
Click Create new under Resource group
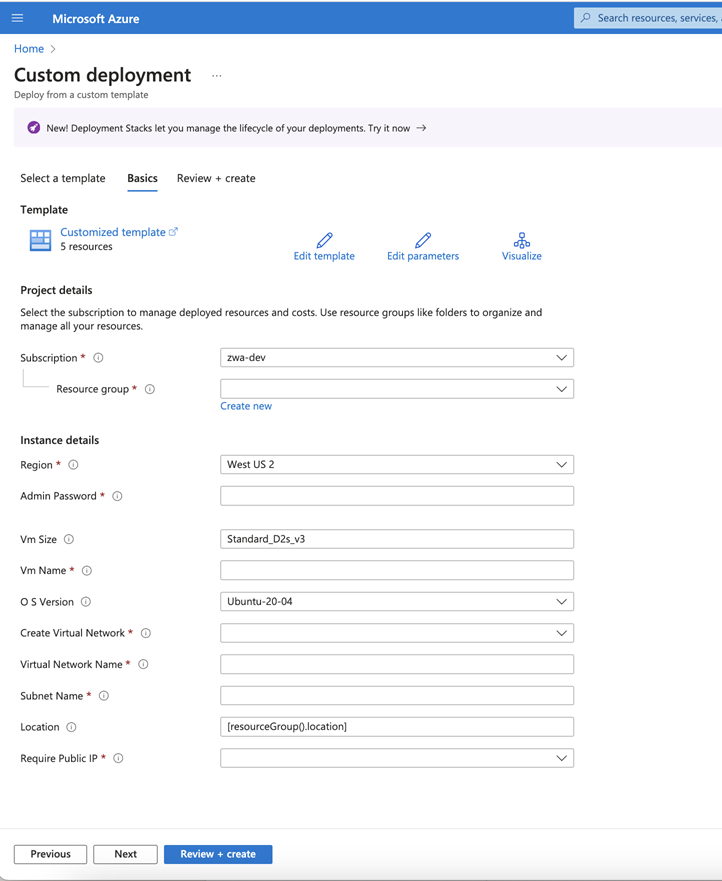click(x=246, y=405)
